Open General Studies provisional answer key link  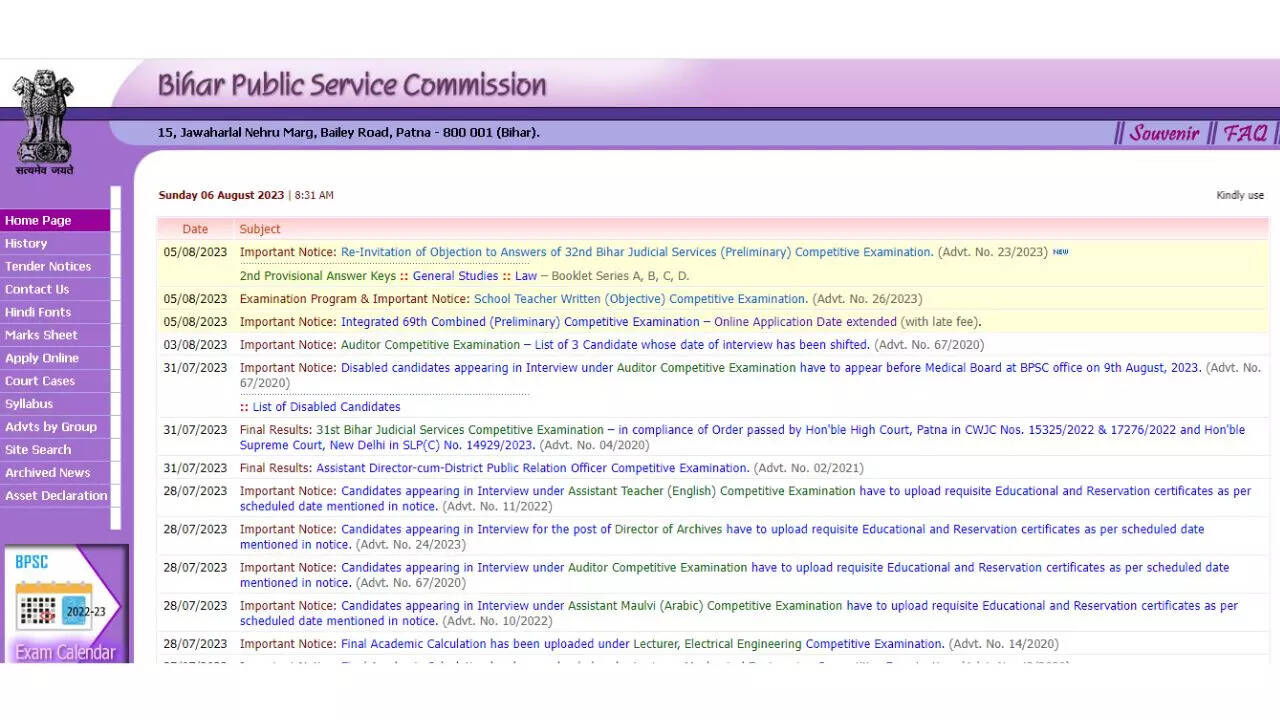[455, 277]
